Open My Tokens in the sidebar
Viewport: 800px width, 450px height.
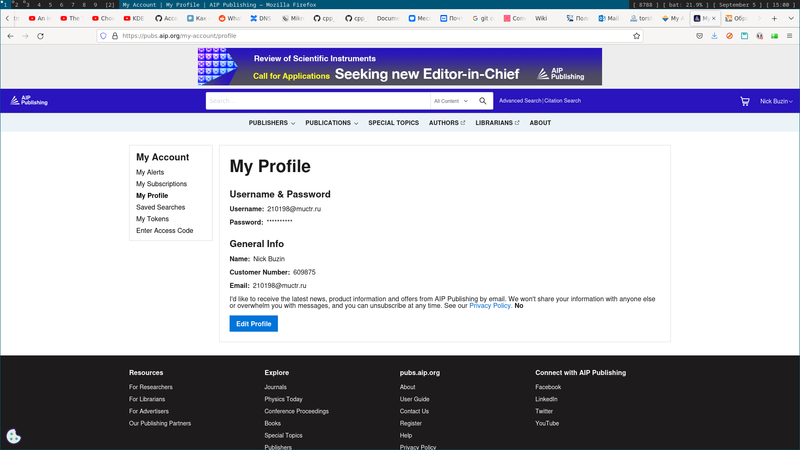tap(152, 219)
